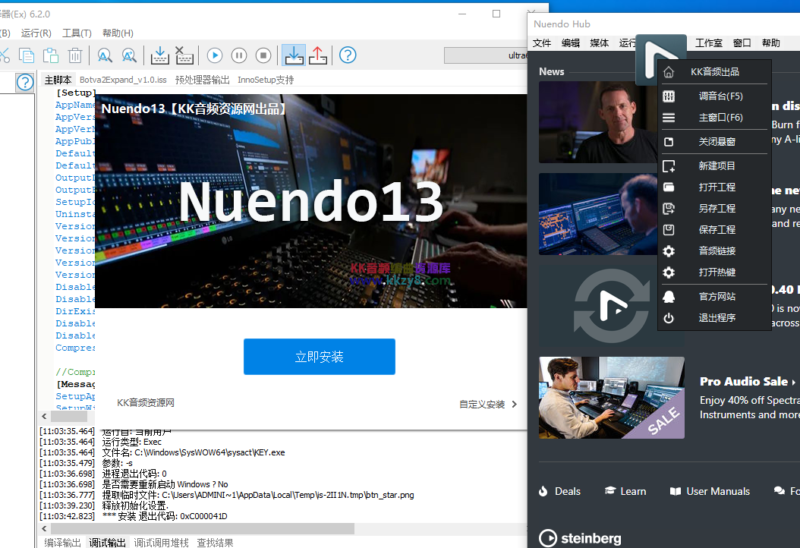Image resolution: width=800 pixels, height=548 pixels.
Task: Click the gear icon beside 音频链接
Action: coord(668,251)
